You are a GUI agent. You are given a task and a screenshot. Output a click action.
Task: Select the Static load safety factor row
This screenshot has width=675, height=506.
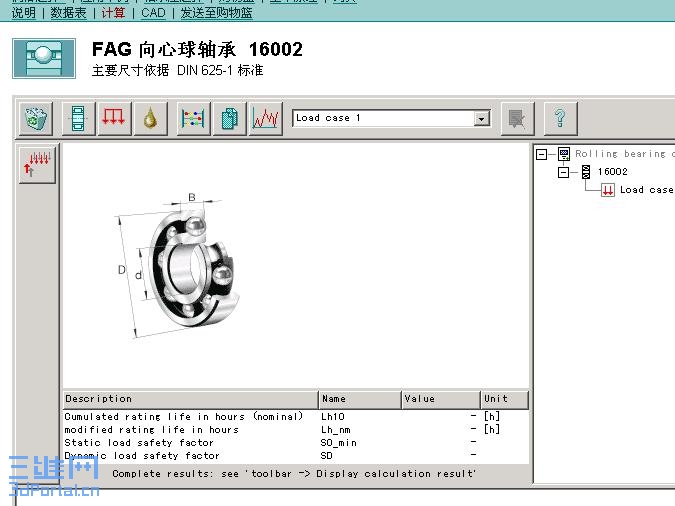[296, 442]
